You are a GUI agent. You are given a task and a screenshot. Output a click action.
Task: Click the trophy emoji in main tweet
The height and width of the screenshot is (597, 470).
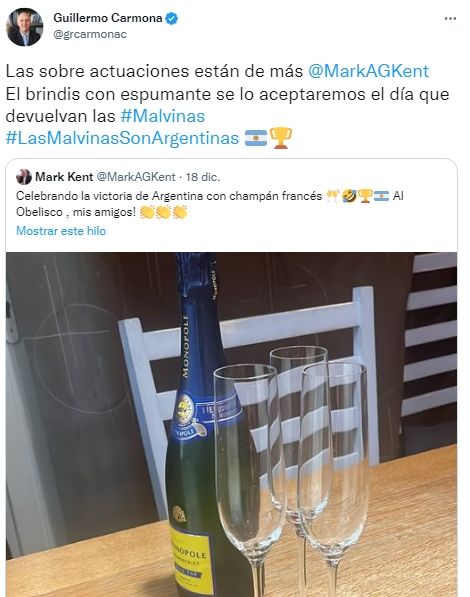tap(281, 138)
